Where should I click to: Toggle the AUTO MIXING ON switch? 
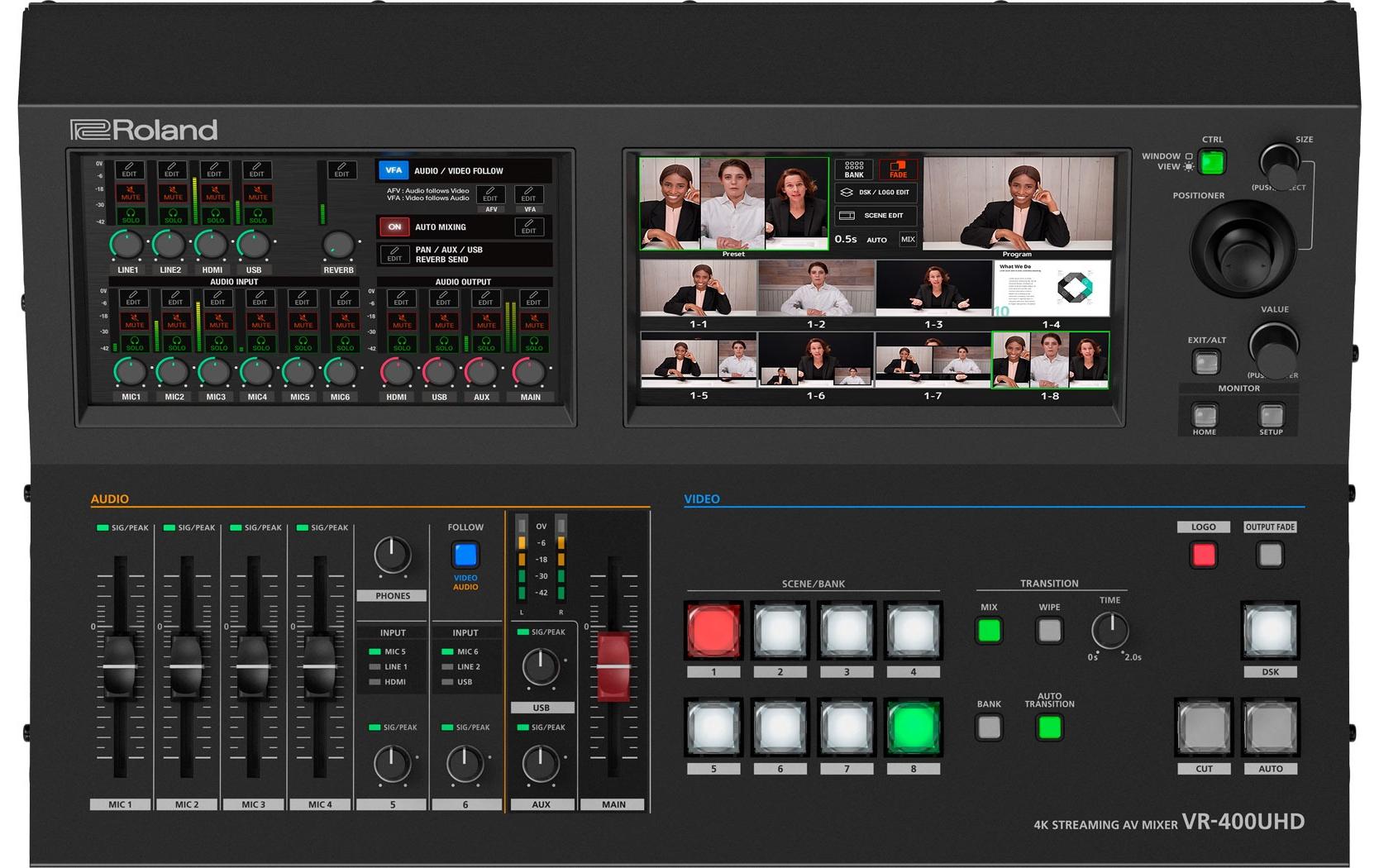click(394, 227)
